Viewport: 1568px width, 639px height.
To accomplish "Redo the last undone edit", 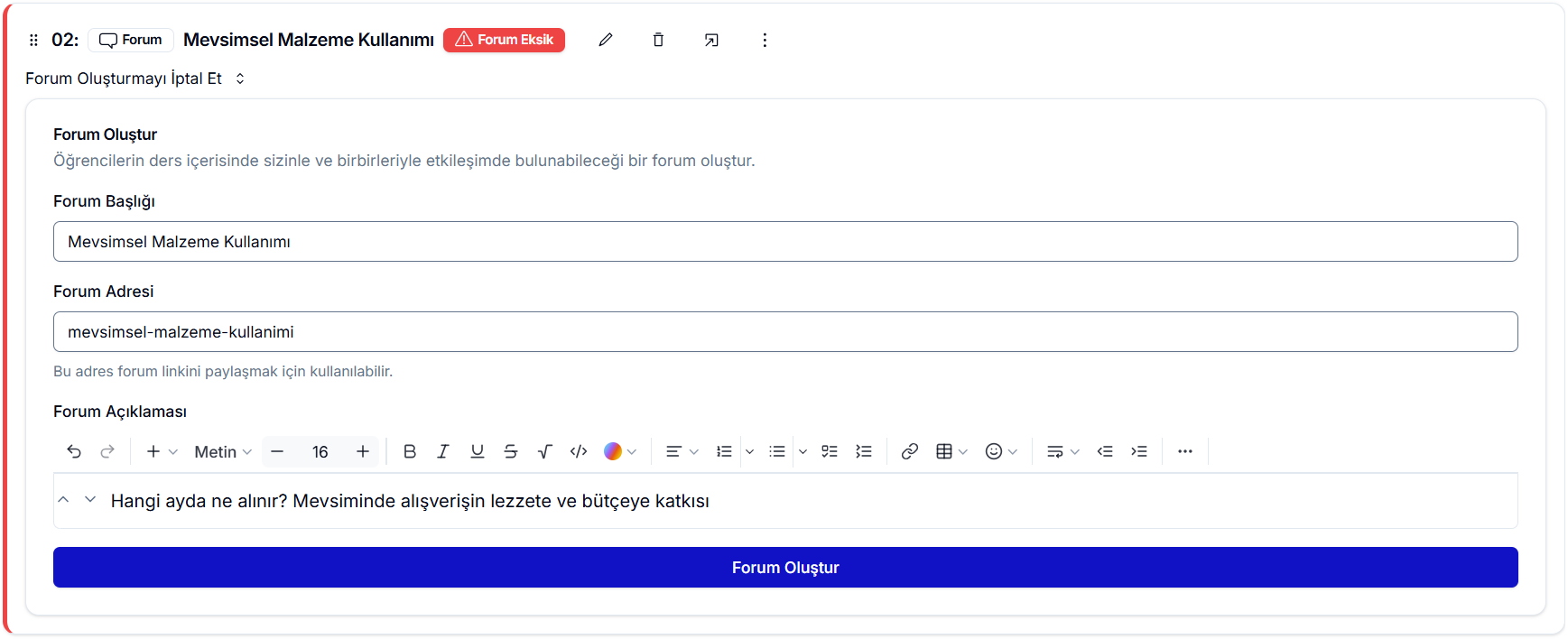I will pyautogui.click(x=107, y=451).
